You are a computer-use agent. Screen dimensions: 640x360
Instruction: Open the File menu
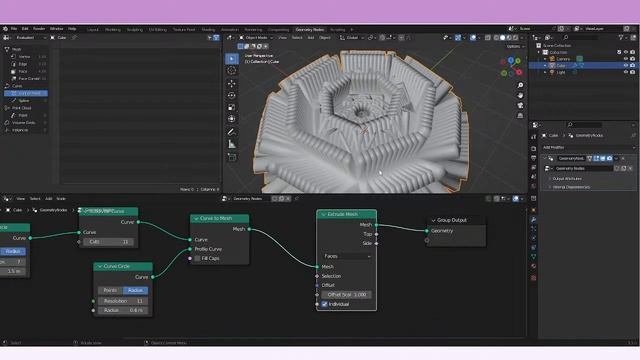[14, 29]
